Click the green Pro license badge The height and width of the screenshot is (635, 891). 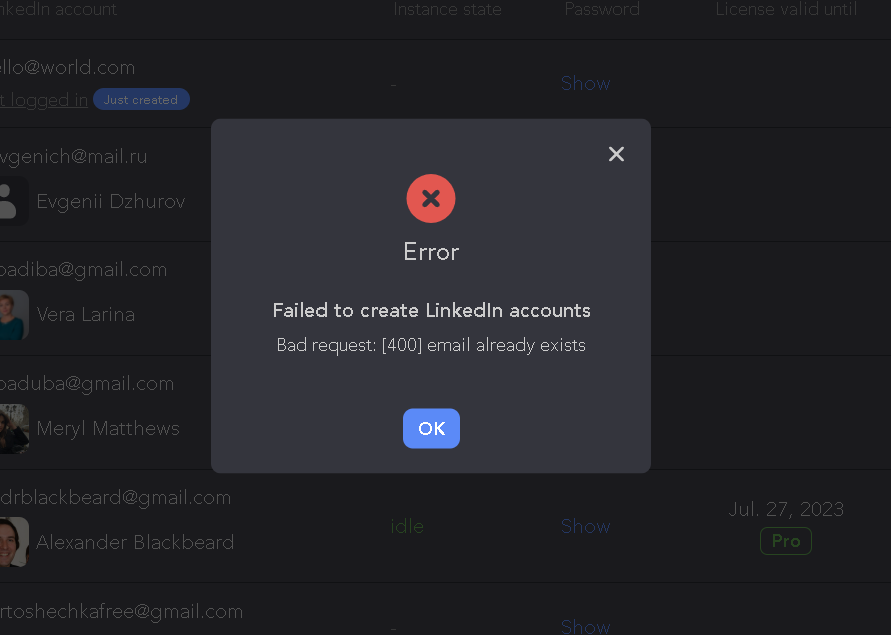pyautogui.click(x=786, y=541)
